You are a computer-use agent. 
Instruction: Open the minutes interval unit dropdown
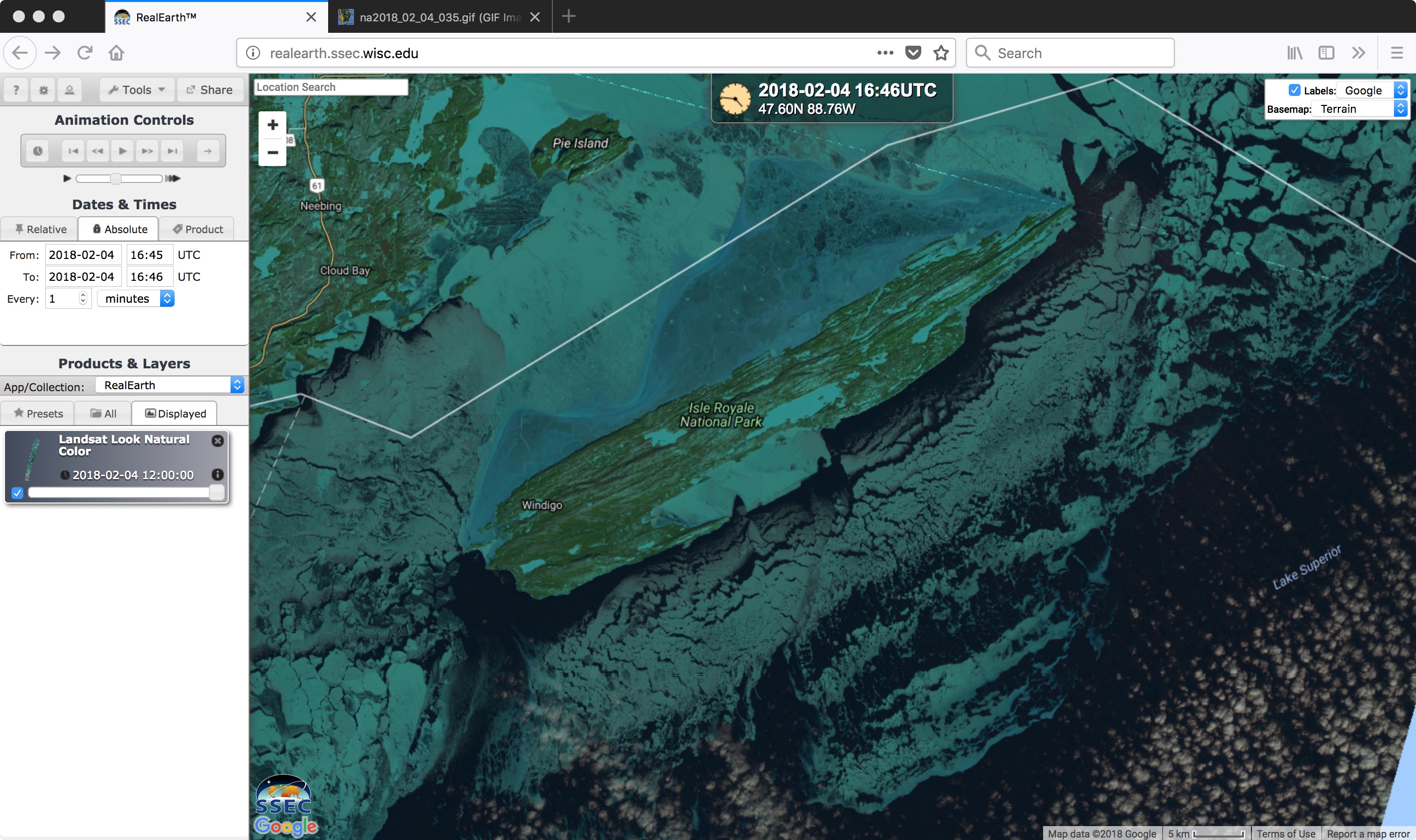pyautogui.click(x=136, y=298)
